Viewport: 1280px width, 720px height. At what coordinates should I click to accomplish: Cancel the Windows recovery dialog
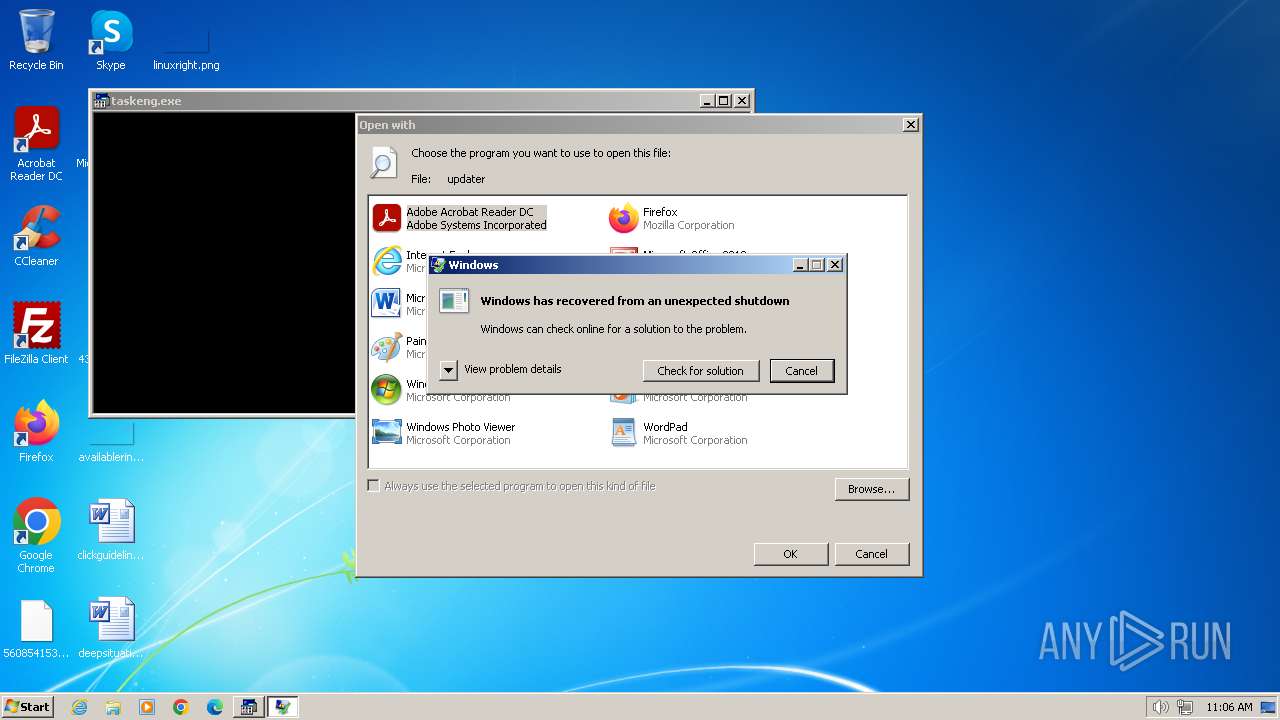point(801,370)
